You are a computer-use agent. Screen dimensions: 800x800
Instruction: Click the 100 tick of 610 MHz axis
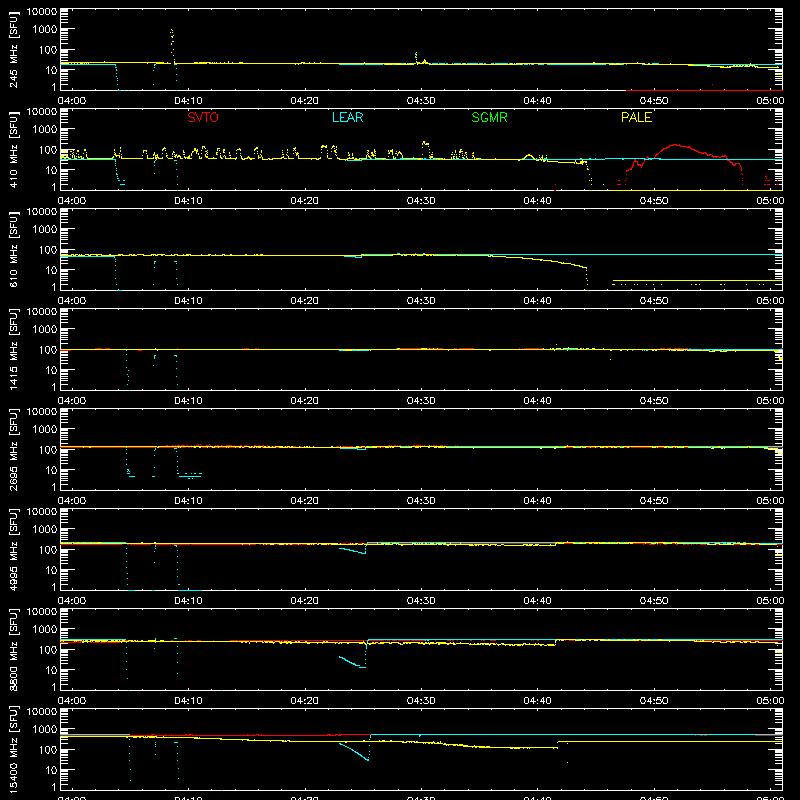coord(48,250)
